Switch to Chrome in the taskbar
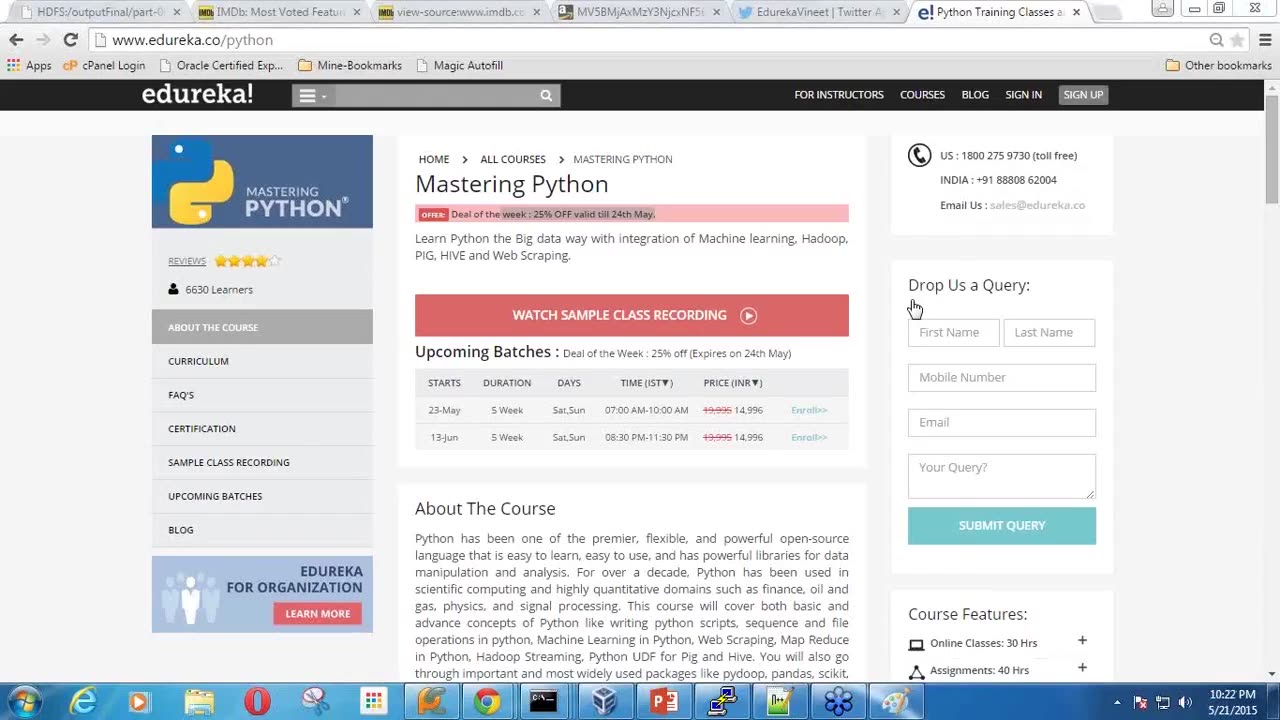The image size is (1280, 720). 487,701
